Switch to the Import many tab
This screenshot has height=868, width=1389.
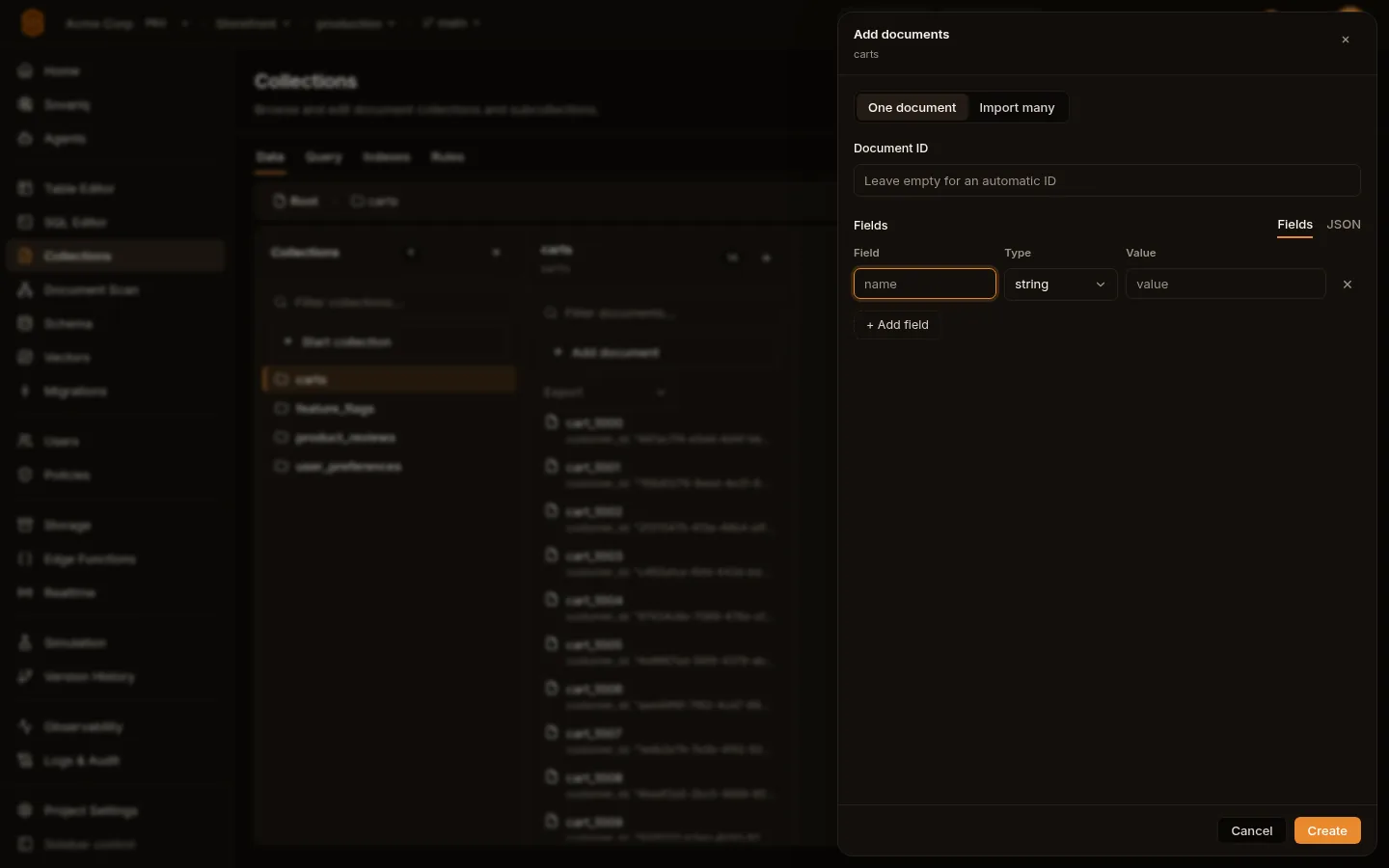1017,107
